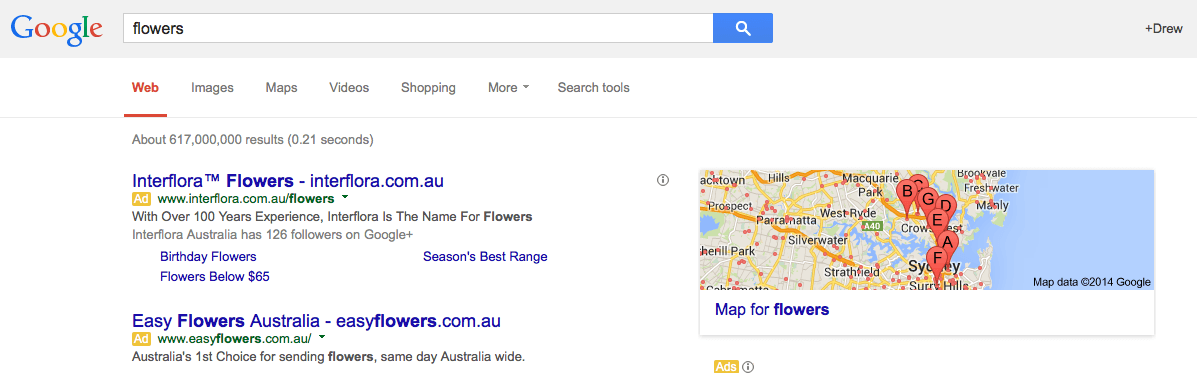Select map pin A on Sydney map
Image resolution: width=1197 pixels, height=373 pixels.
tap(947, 243)
